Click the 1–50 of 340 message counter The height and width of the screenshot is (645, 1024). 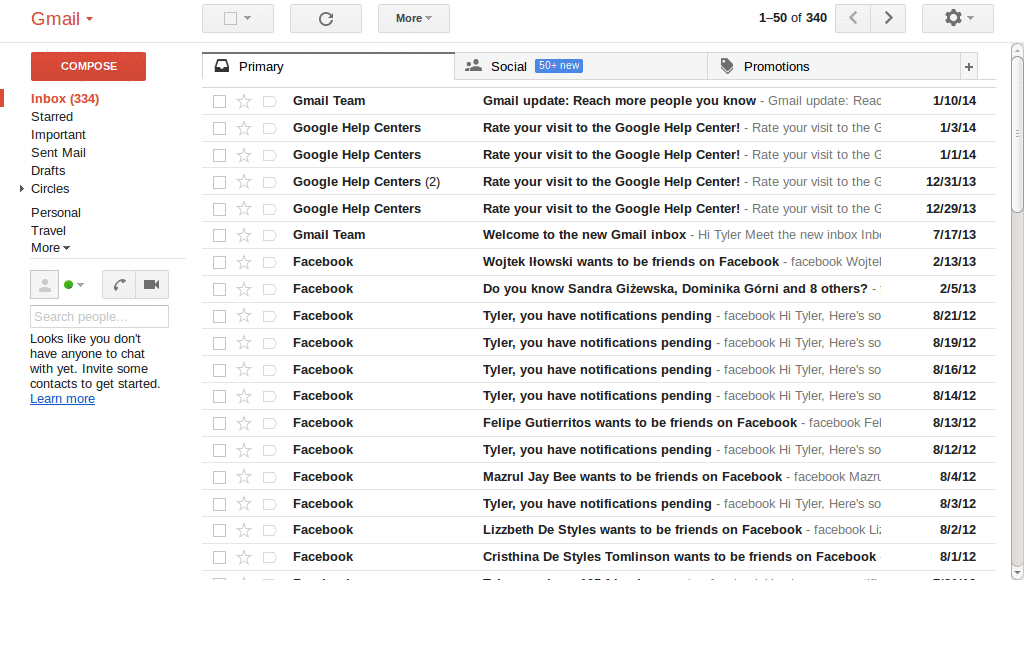click(792, 18)
